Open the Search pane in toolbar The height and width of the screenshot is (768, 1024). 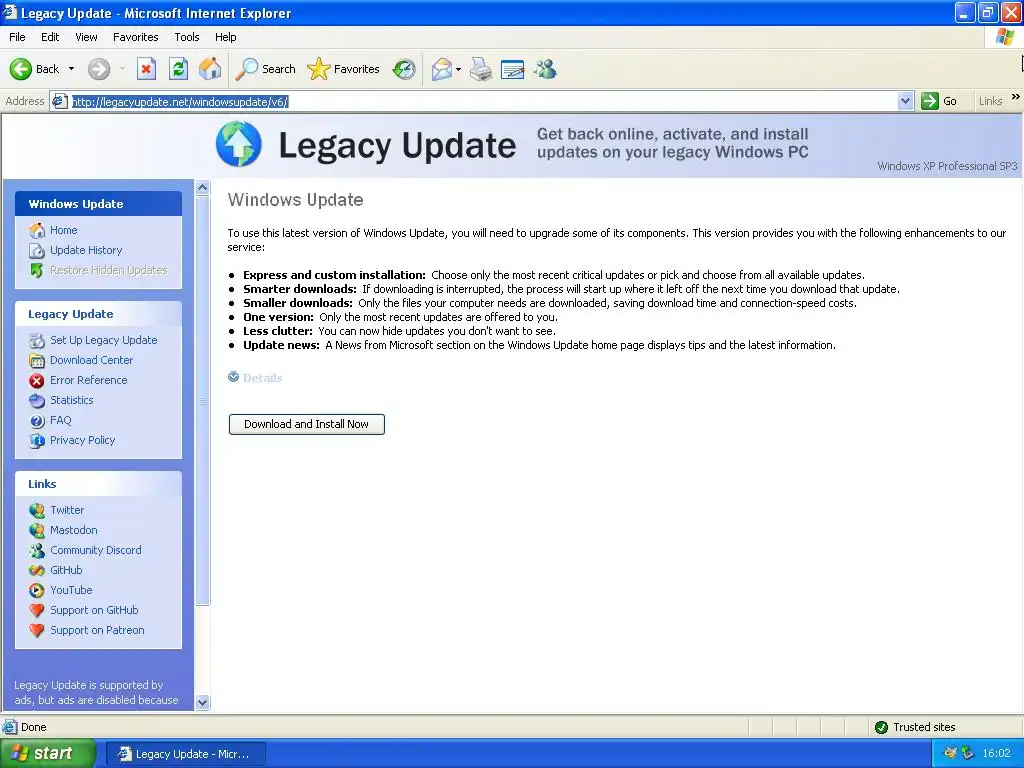265,69
